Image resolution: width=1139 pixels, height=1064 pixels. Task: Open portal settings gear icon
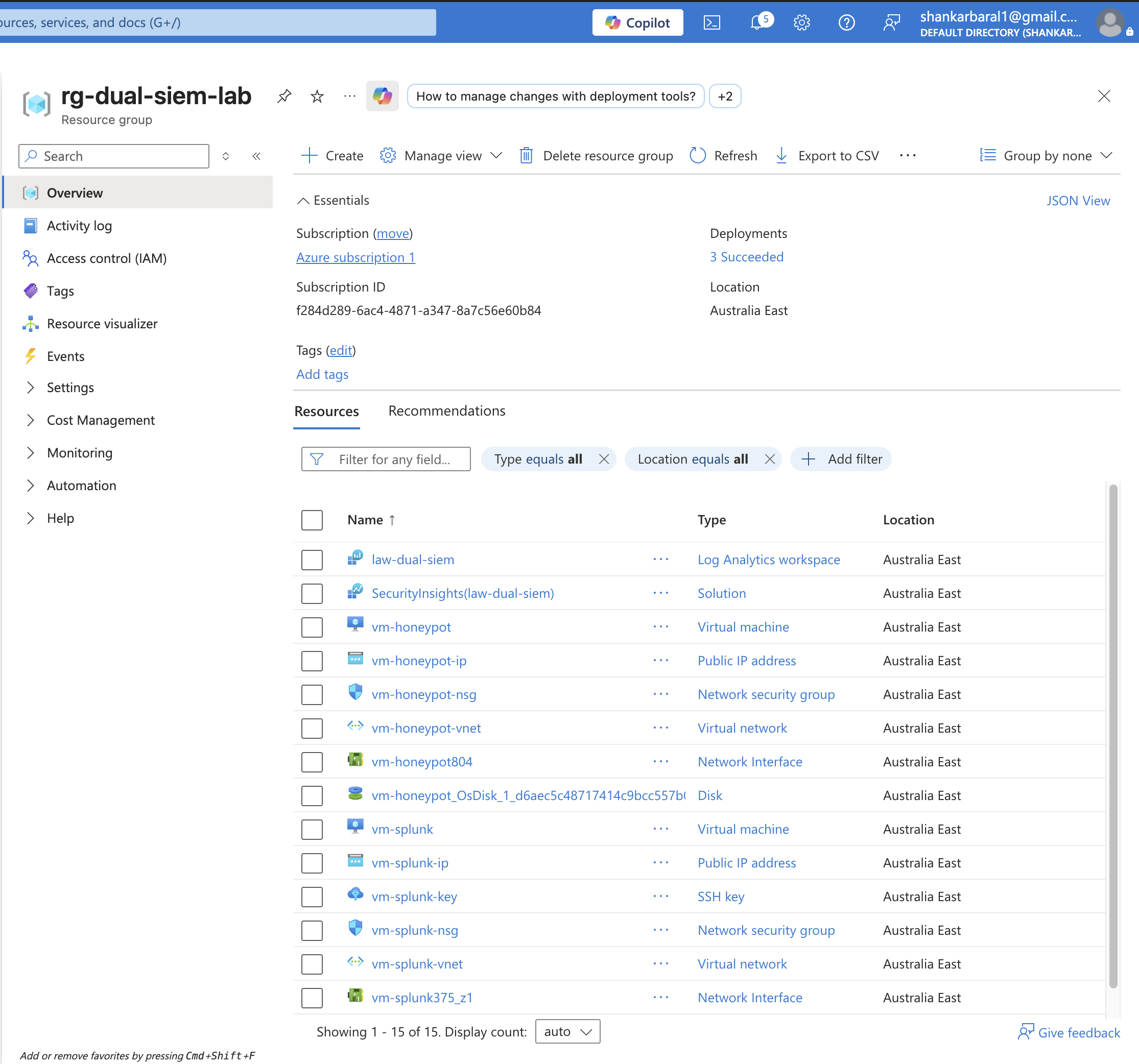click(801, 23)
